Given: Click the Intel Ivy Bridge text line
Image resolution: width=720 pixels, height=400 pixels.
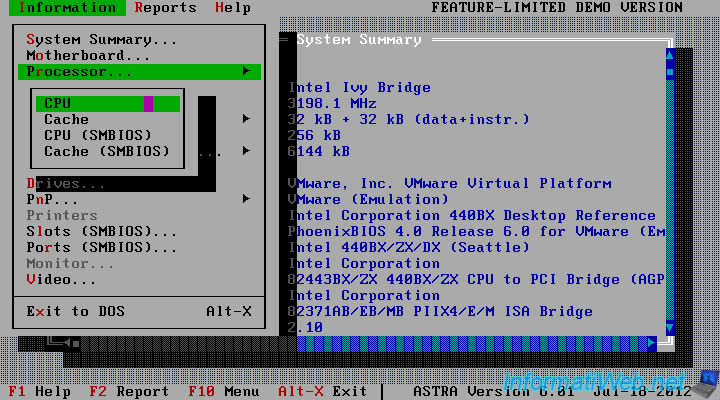Looking at the screenshot, I should pyautogui.click(x=360, y=88).
